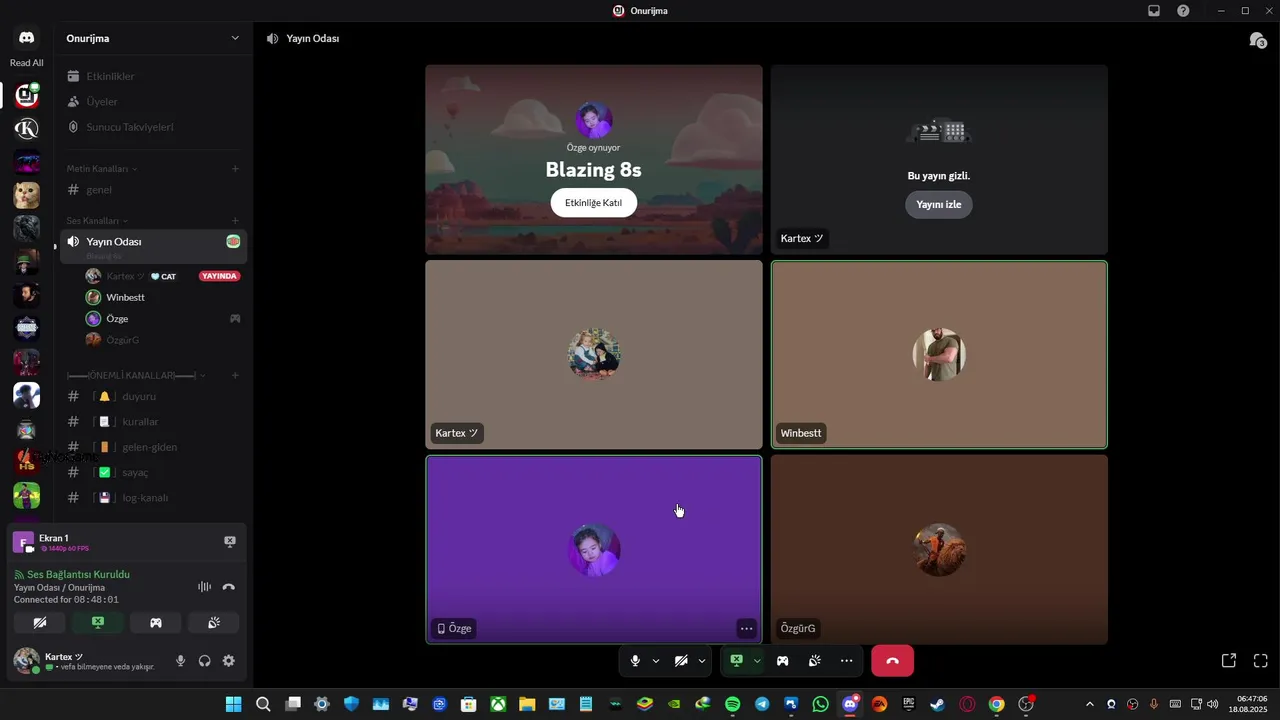The height and width of the screenshot is (720, 1280).
Task: Open Google Chrome from the taskbar
Action: [x=996, y=704]
